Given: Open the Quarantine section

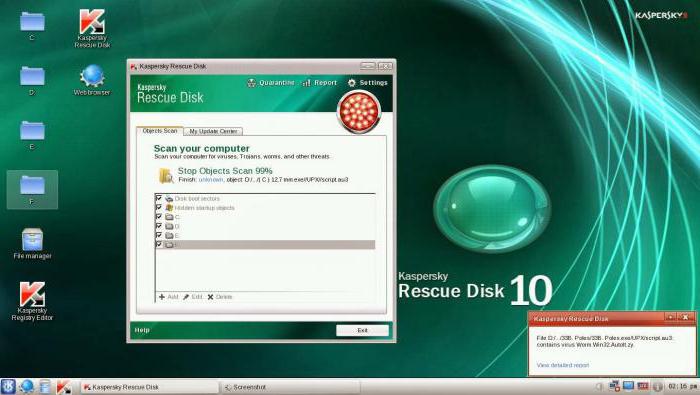Looking at the screenshot, I should (x=271, y=83).
